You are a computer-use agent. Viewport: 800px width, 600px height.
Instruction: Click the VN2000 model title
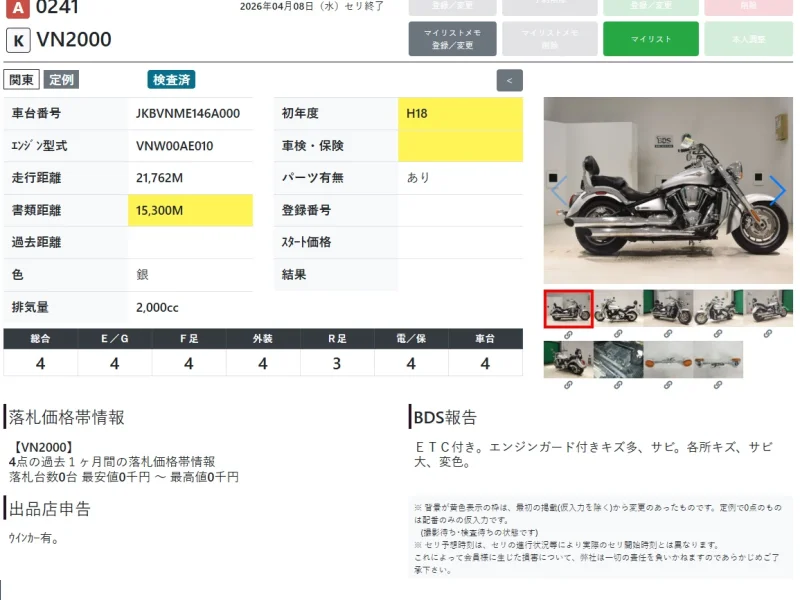[x=74, y=40]
